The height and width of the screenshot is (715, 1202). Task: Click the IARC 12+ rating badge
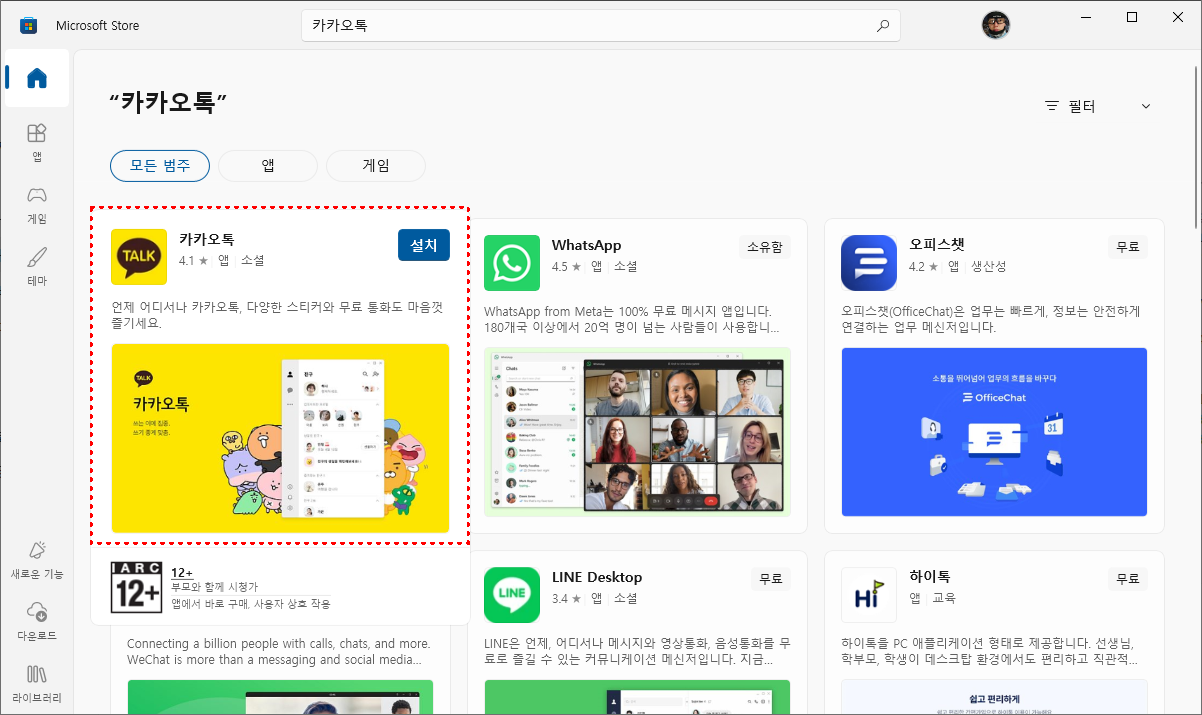tap(136, 586)
